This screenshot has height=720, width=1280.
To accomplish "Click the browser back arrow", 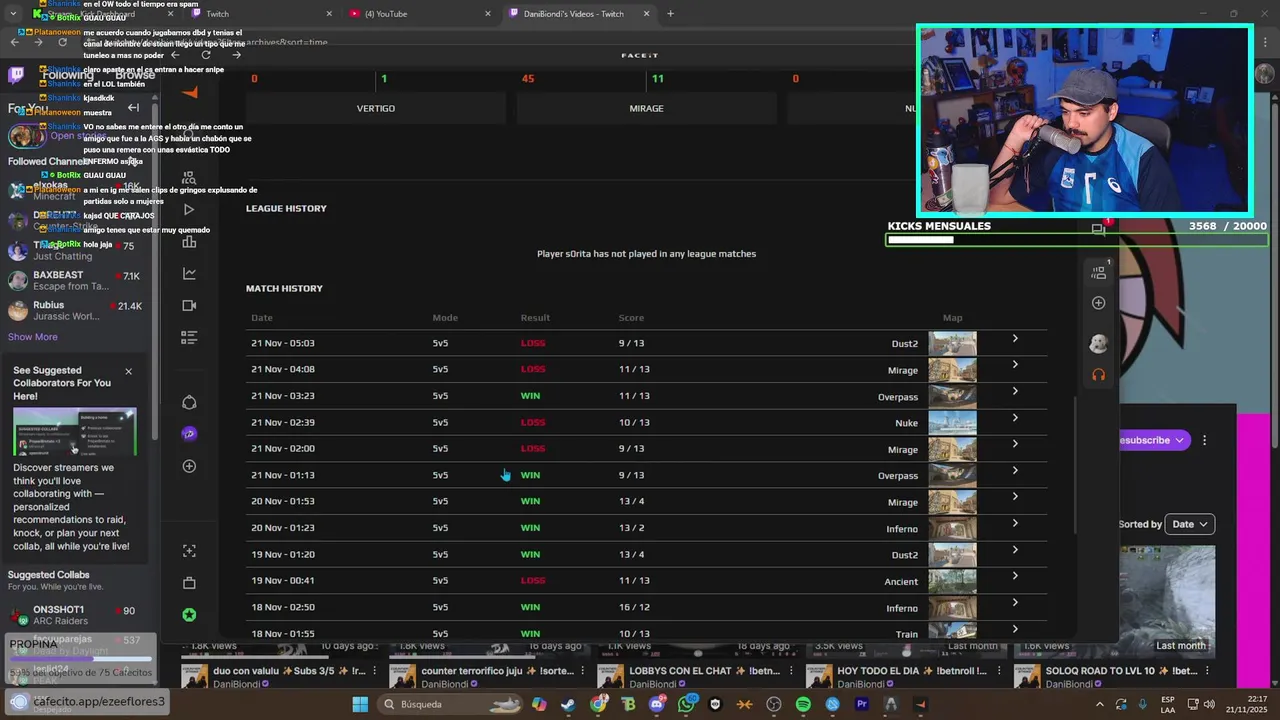I will (x=14, y=42).
